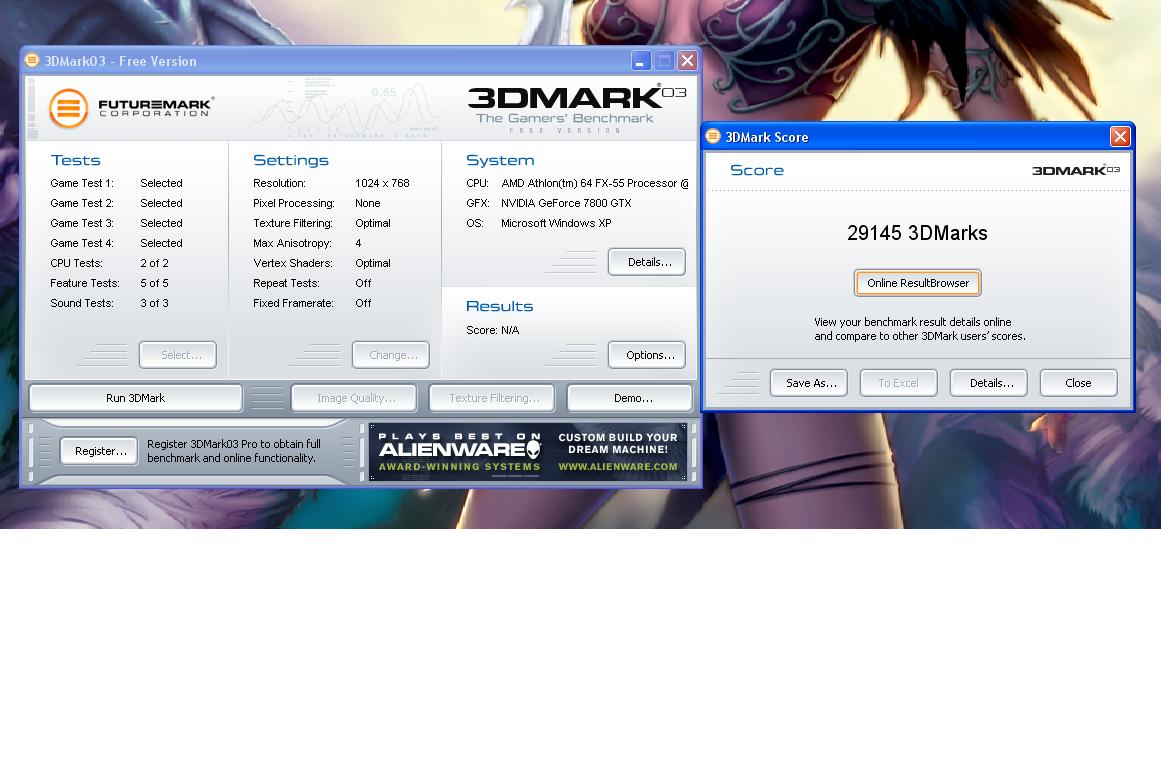
Task: Click the 3DMark Score window title icon
Action: pos(713,136)
